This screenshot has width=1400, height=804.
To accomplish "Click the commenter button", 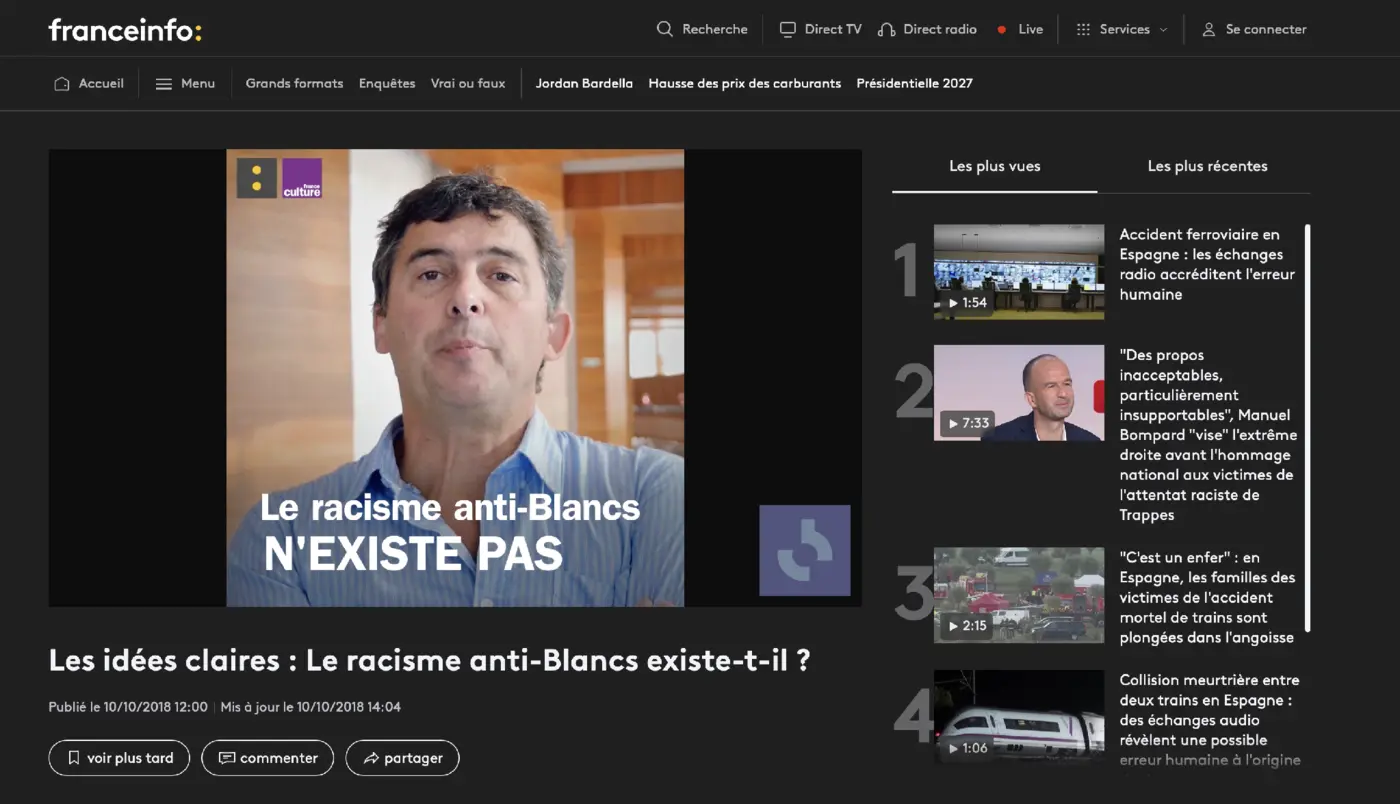I will point(268,758).
